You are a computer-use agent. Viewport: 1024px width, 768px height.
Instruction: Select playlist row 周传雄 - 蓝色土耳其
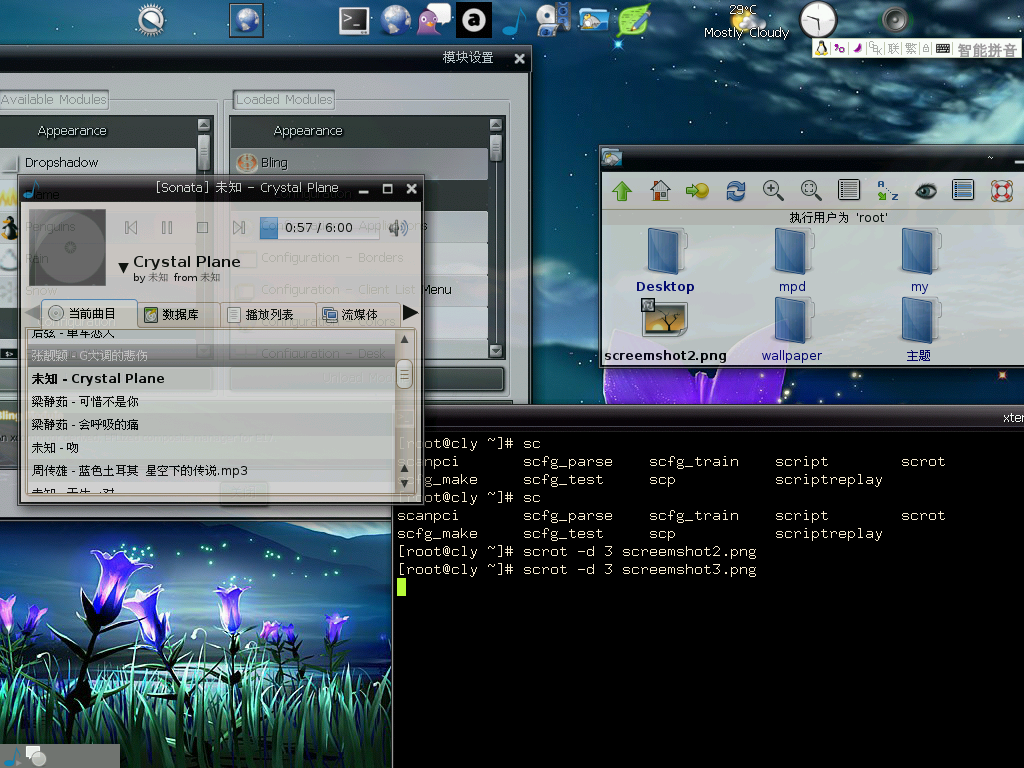tap(210, 470)
